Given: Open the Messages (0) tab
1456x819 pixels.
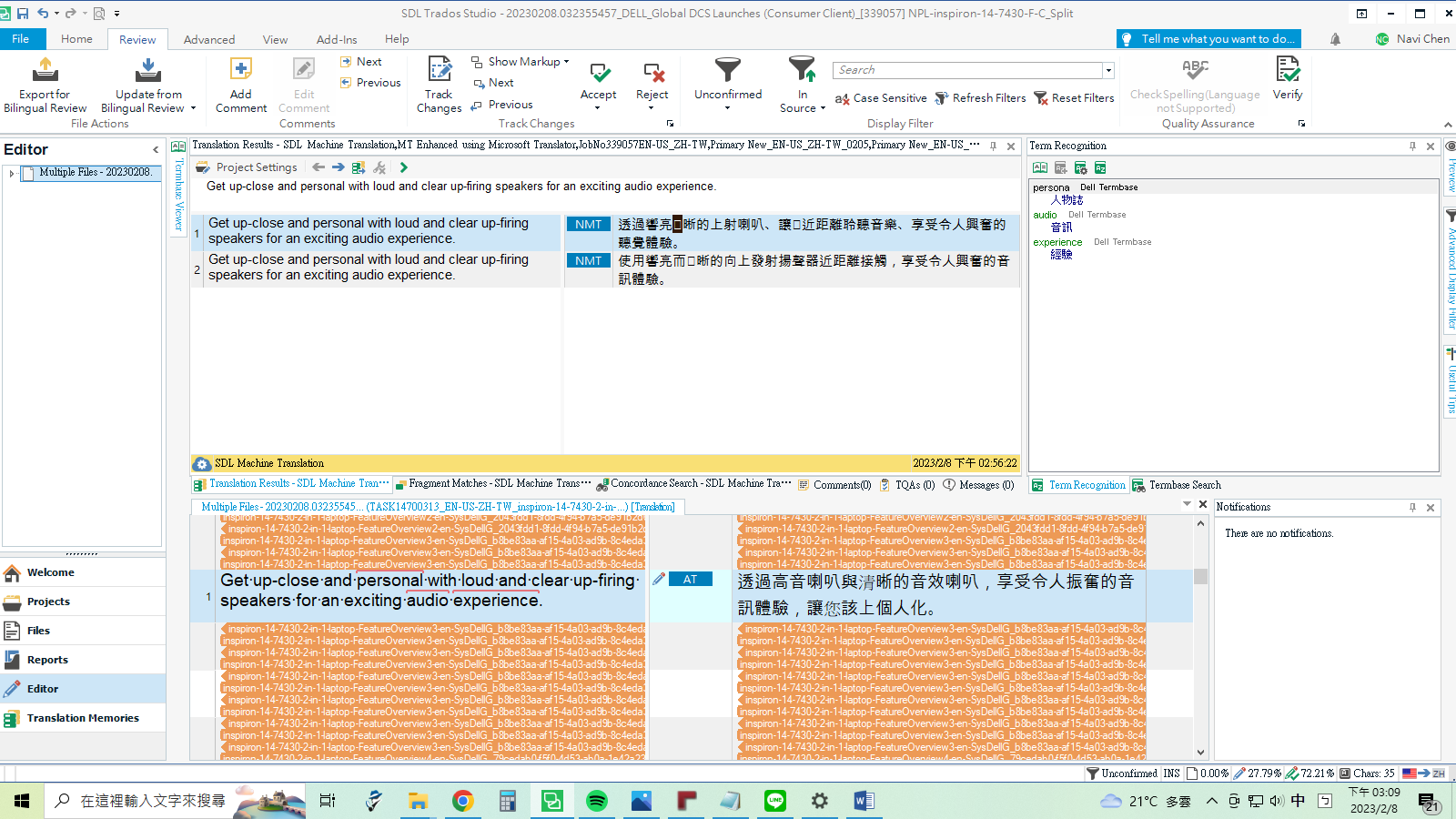Looking at the screenshot, I should point(978,485).
